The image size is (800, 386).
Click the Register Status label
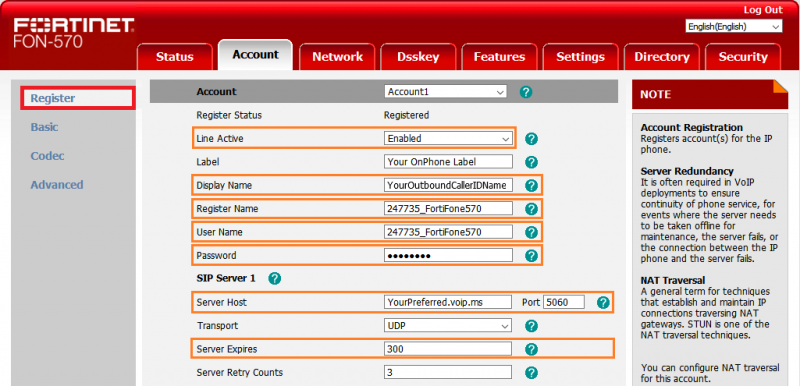click(229, 115)
